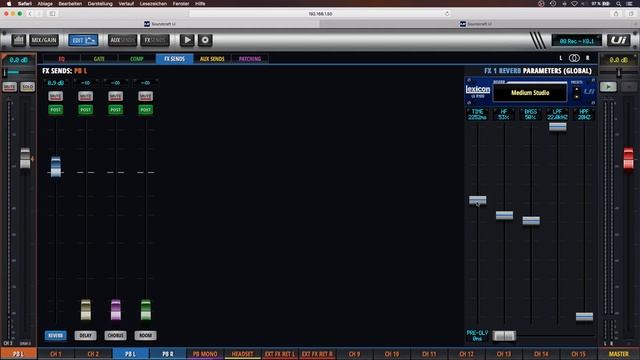This screenshot has height=360, width=640.
Task: Open the PATCHING tab
Action: coord(250,59)
